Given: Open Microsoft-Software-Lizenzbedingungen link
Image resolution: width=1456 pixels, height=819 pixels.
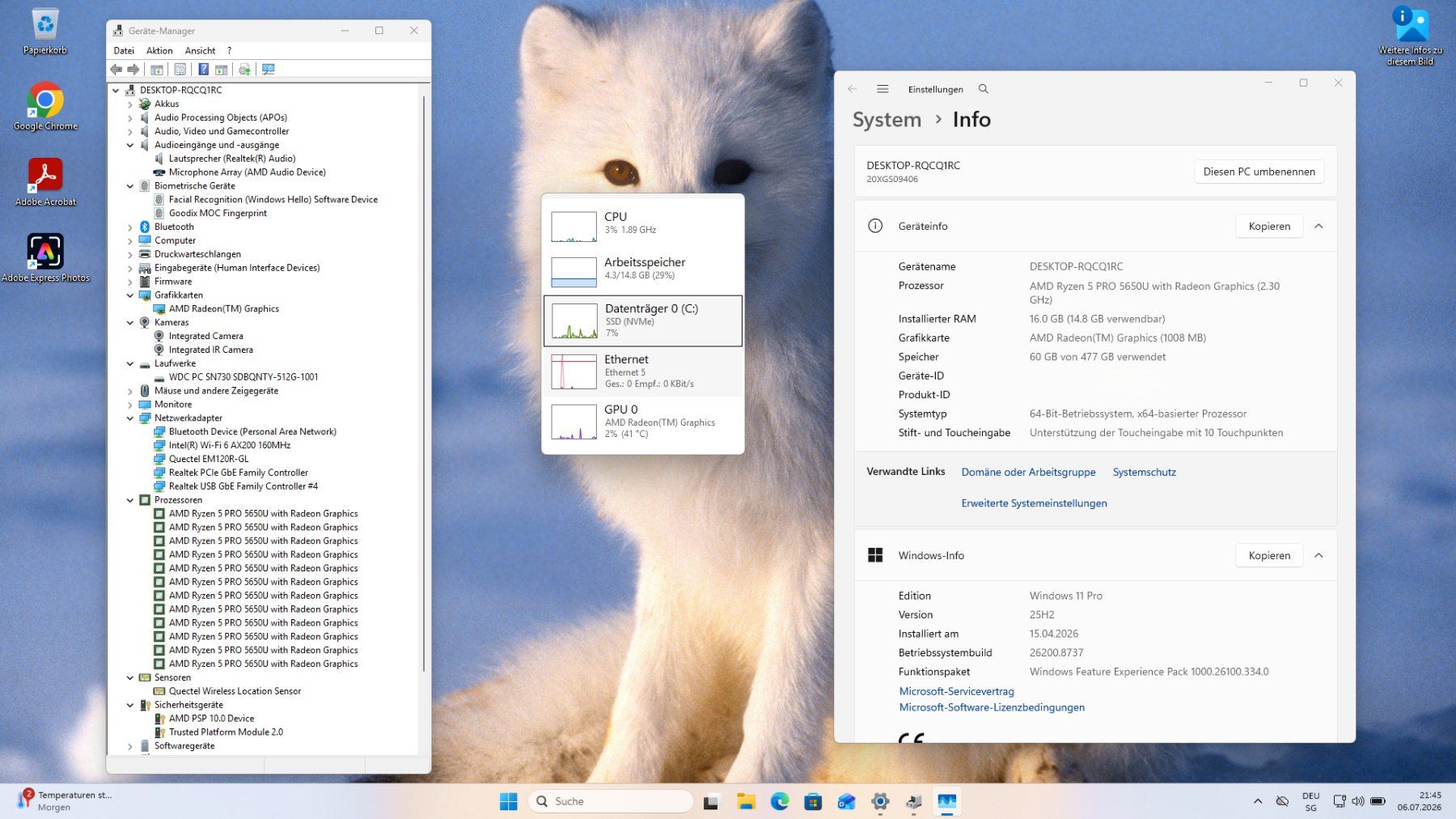Looking at the screenshot, I should pyautogui.click(x=992, y=708).
